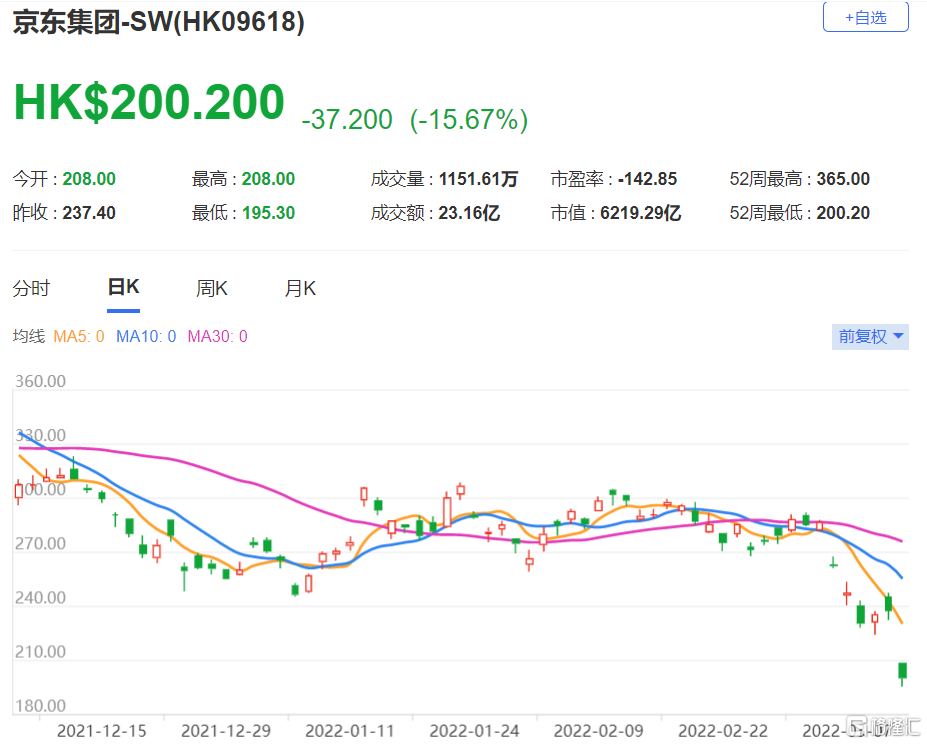
Task: Click the 市盈率 -142.85 value
Action: [x=647, y=180]
